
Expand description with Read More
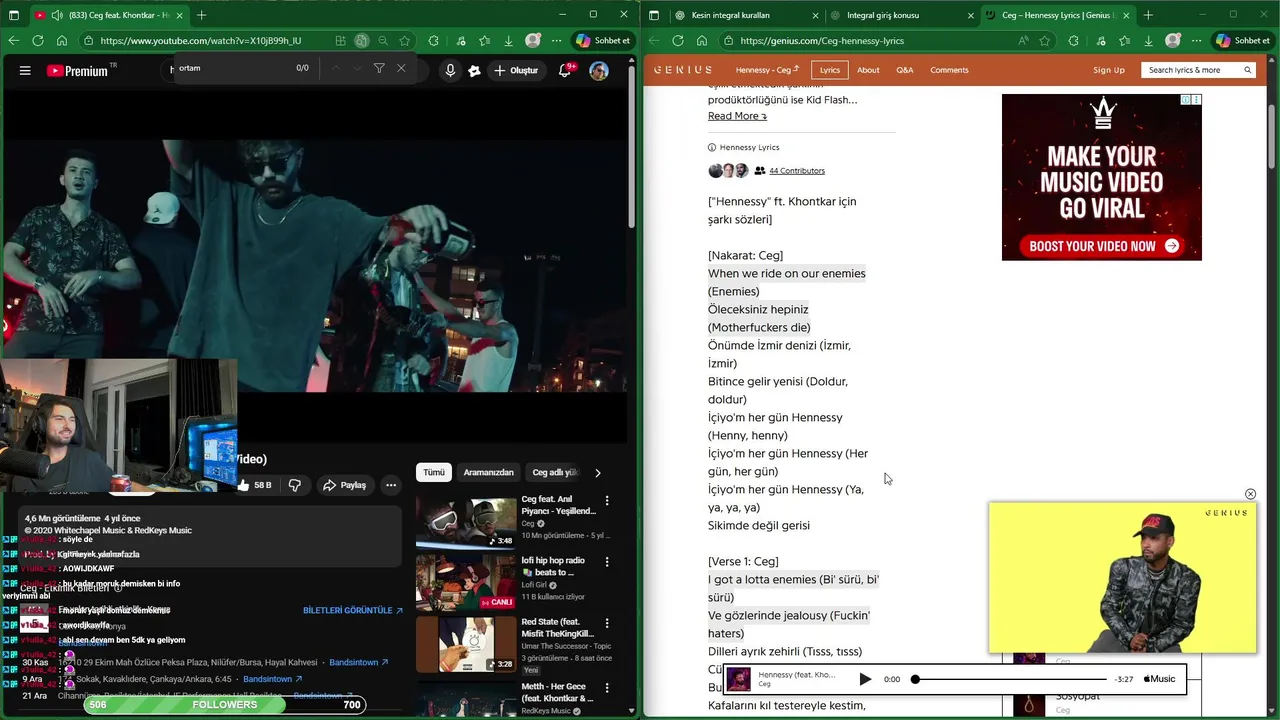coord(738,116)
